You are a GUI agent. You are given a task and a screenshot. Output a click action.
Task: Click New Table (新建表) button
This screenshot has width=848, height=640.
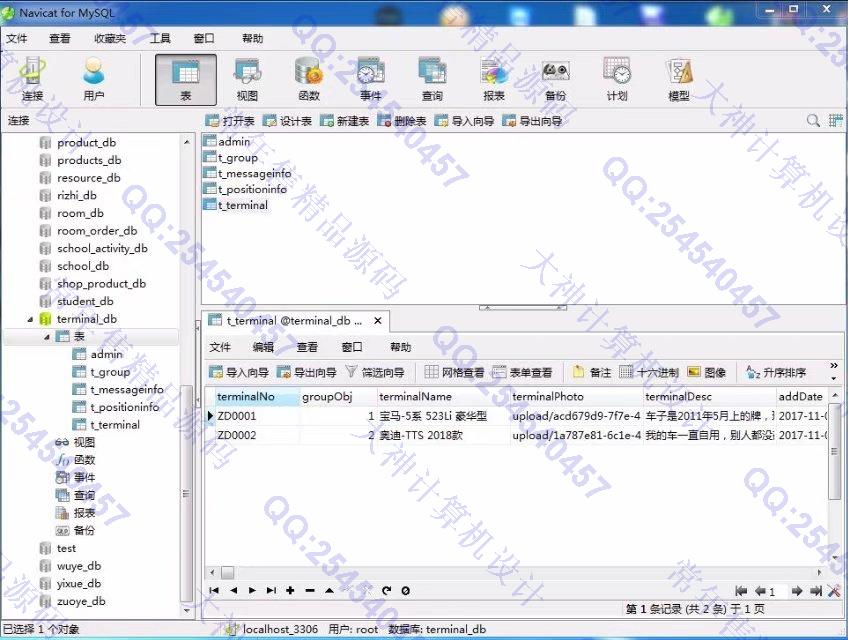click(x=344, y=121)
